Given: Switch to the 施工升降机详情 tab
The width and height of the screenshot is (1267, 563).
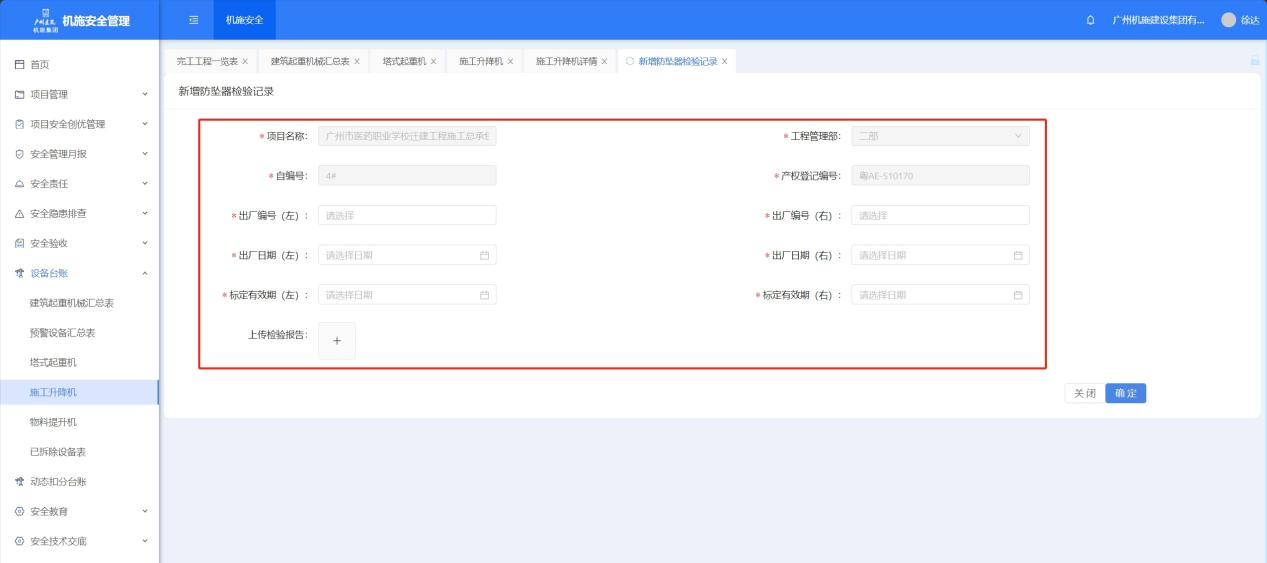Looking at the screenshot, I should click(x=565, y=61).
